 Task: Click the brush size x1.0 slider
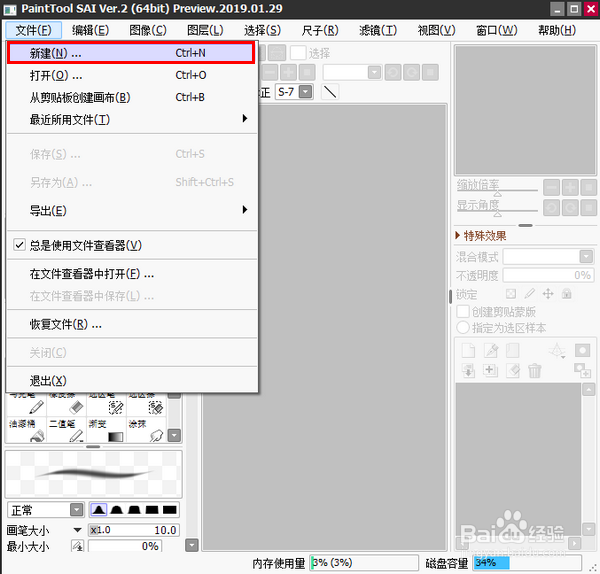[x=134, y=530]
